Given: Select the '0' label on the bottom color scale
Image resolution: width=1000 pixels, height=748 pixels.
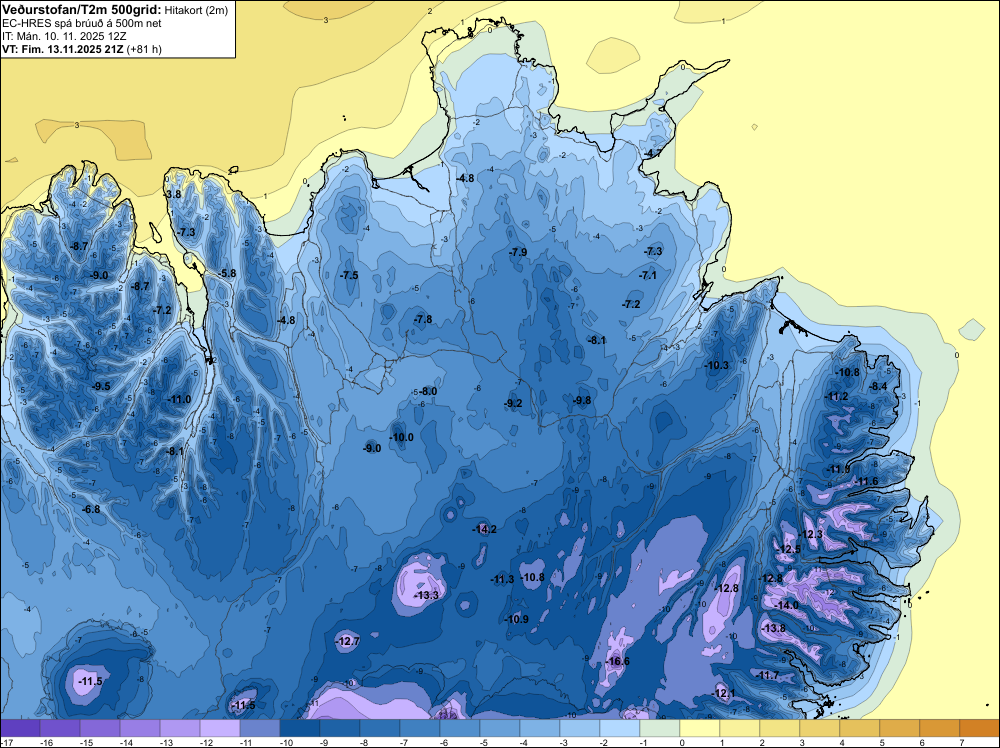Looking at the screenshot, I should point(682,742).
